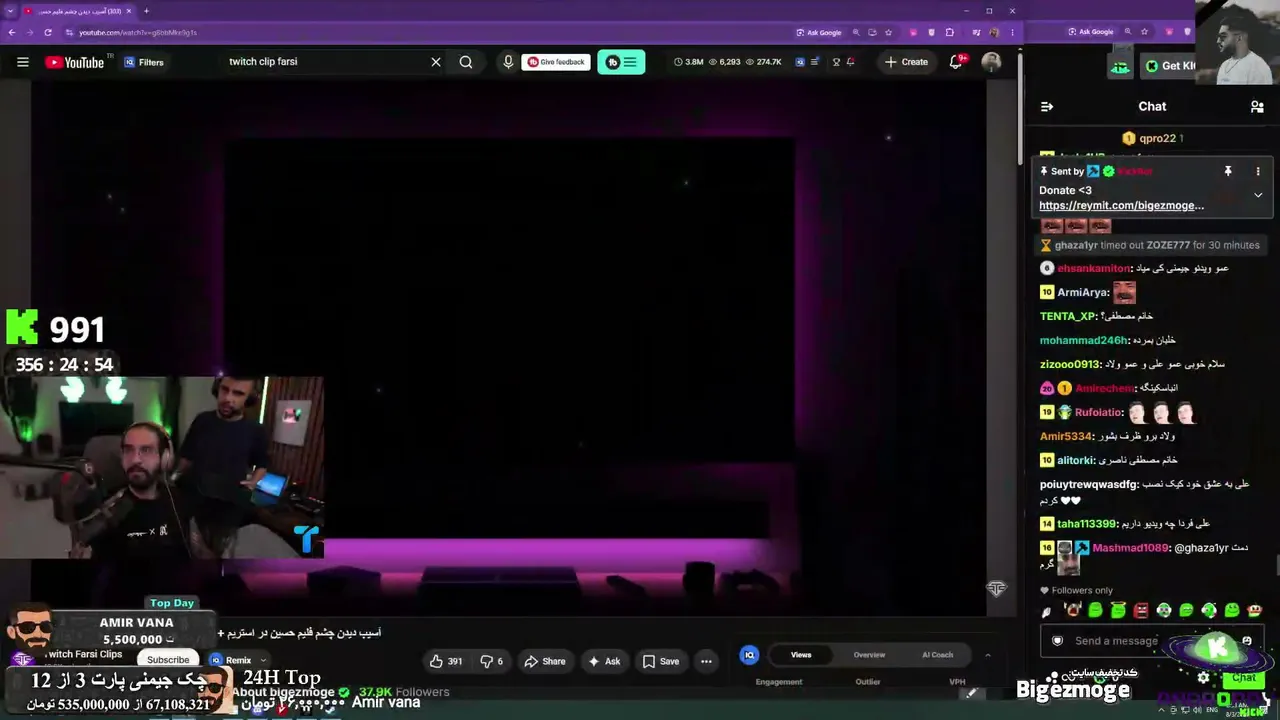Expand the pinned message with the chevron
Image resolution: width=1280 pixels, height=720 pixels.
click(1258, 195)
